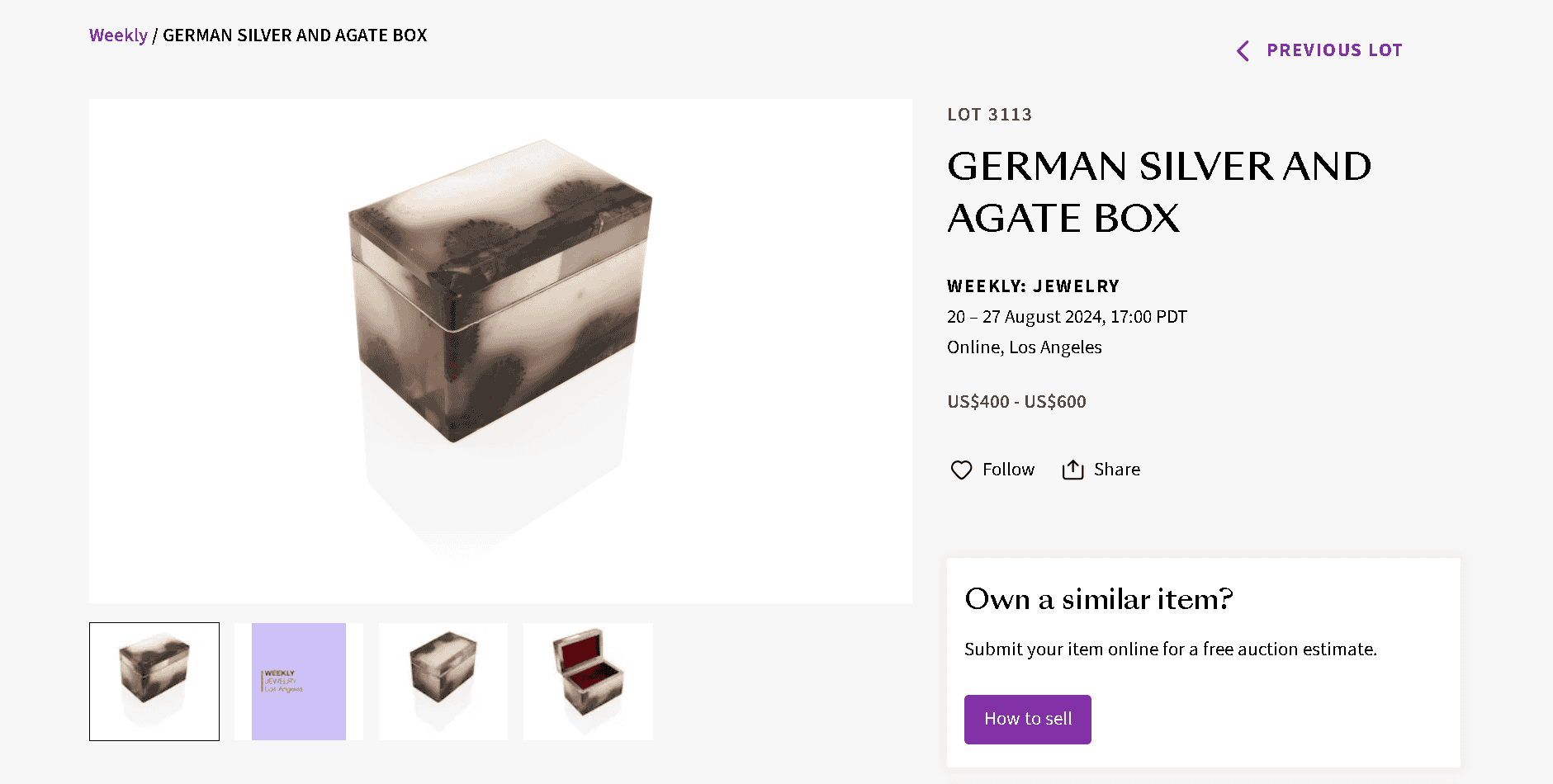Open the Weekly breadcrumb link

pos(118,35)
